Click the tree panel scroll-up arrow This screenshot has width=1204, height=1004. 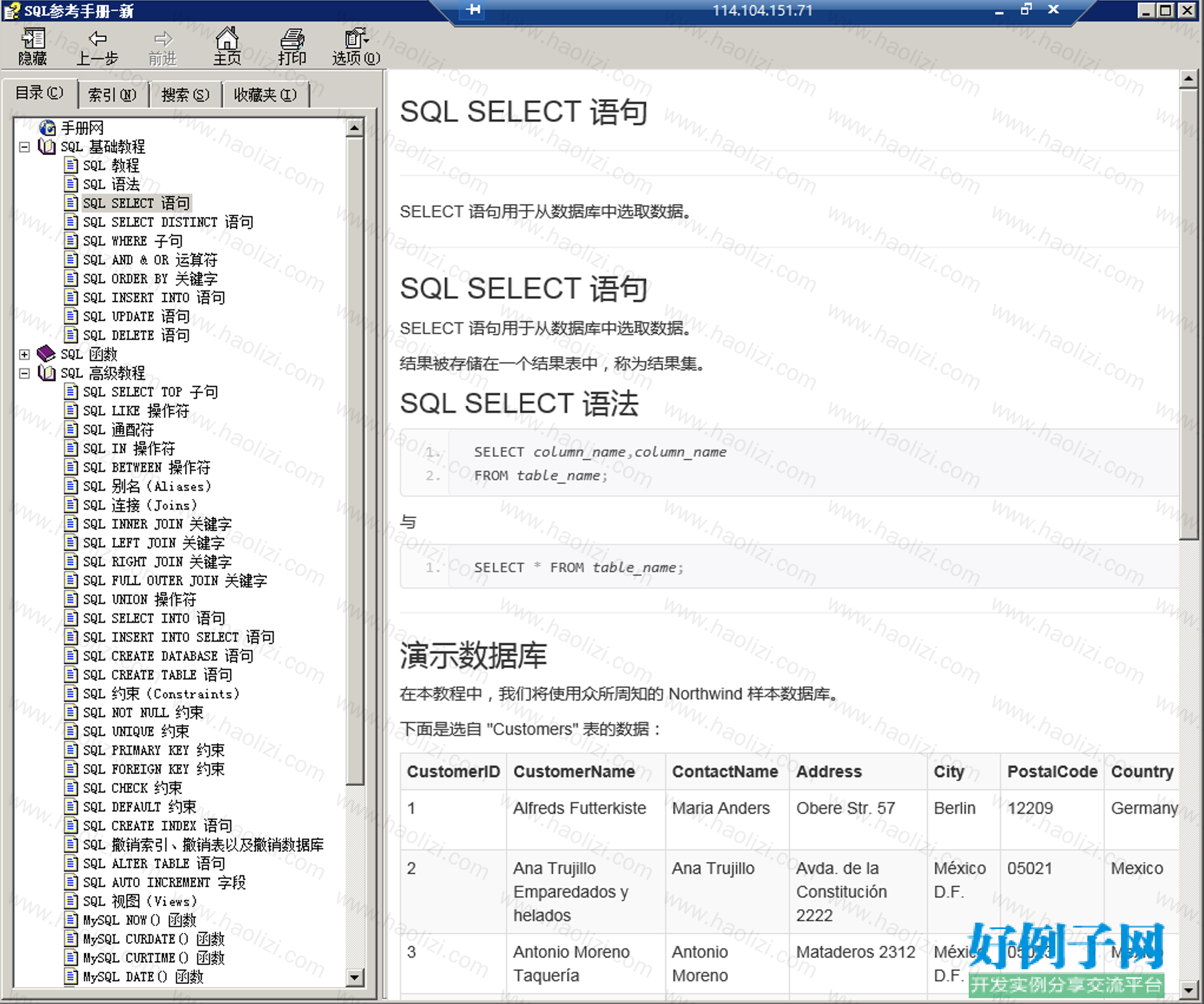[x=354, y=127]
